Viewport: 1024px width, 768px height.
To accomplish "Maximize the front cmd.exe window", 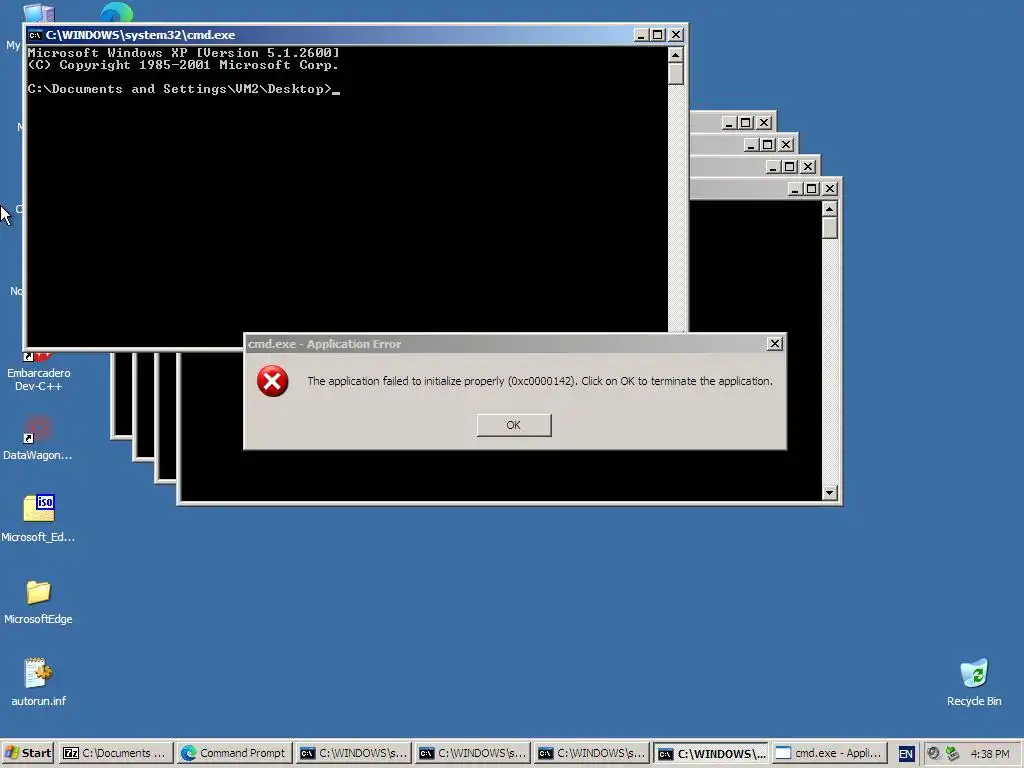I will [658, 35].
